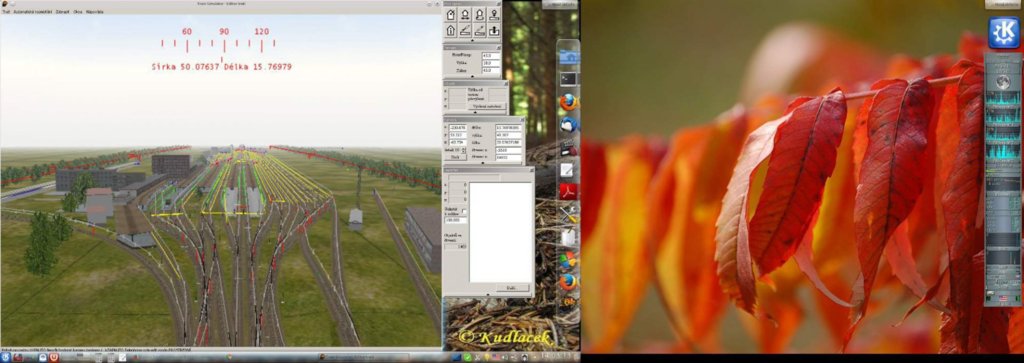Screen dimensions: 1024x363
Task: Select the house-on-platform tool icon
Action: (465, 15)
